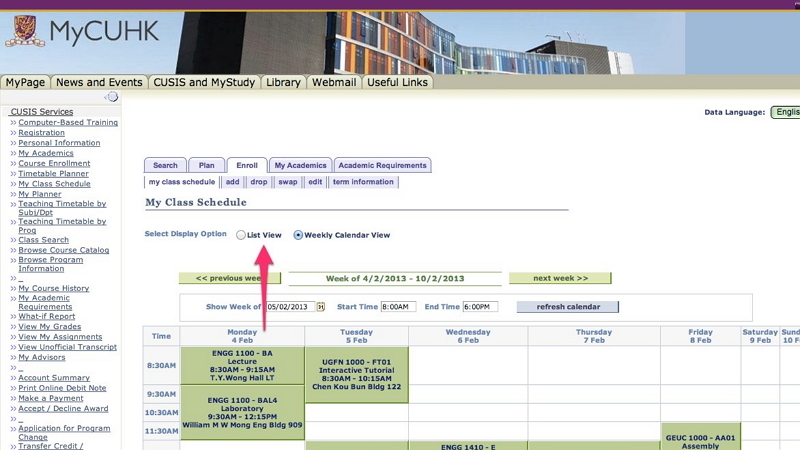The image size is (800, 450).
Task: Open the Computer-Based Training link
Action: coord(68,122)
